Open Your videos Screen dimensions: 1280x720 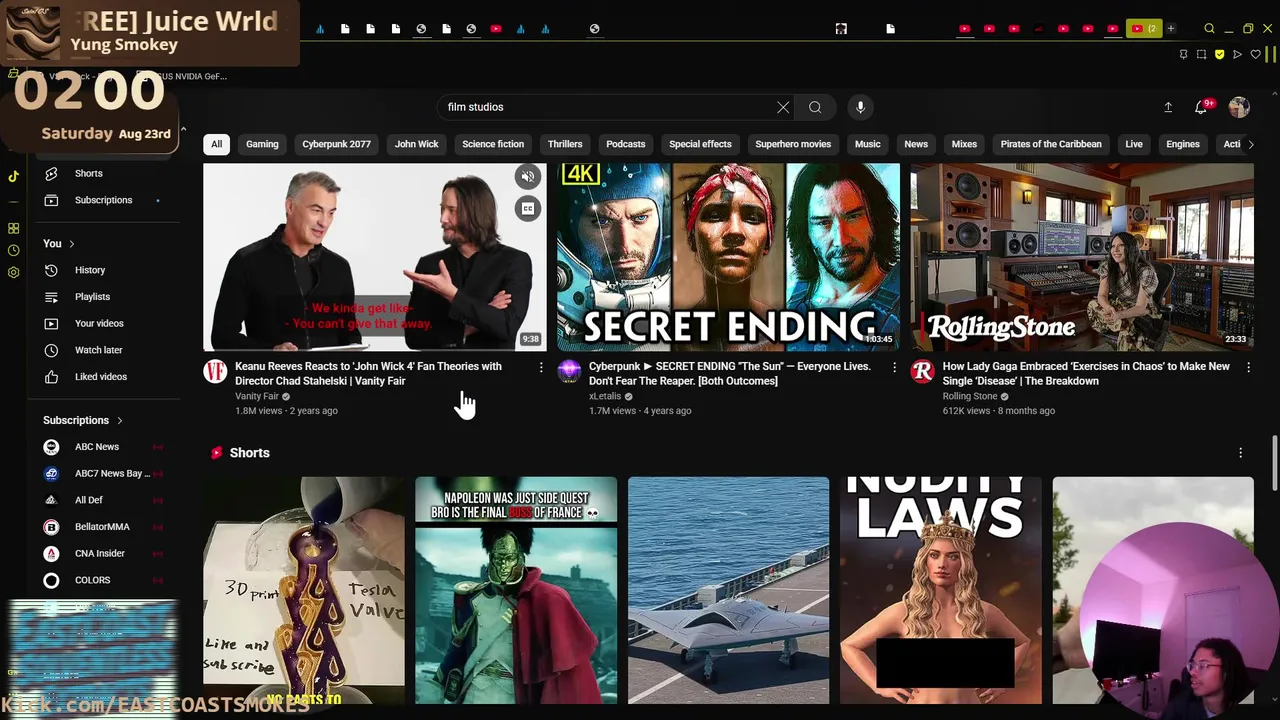[x=99, y=323]
